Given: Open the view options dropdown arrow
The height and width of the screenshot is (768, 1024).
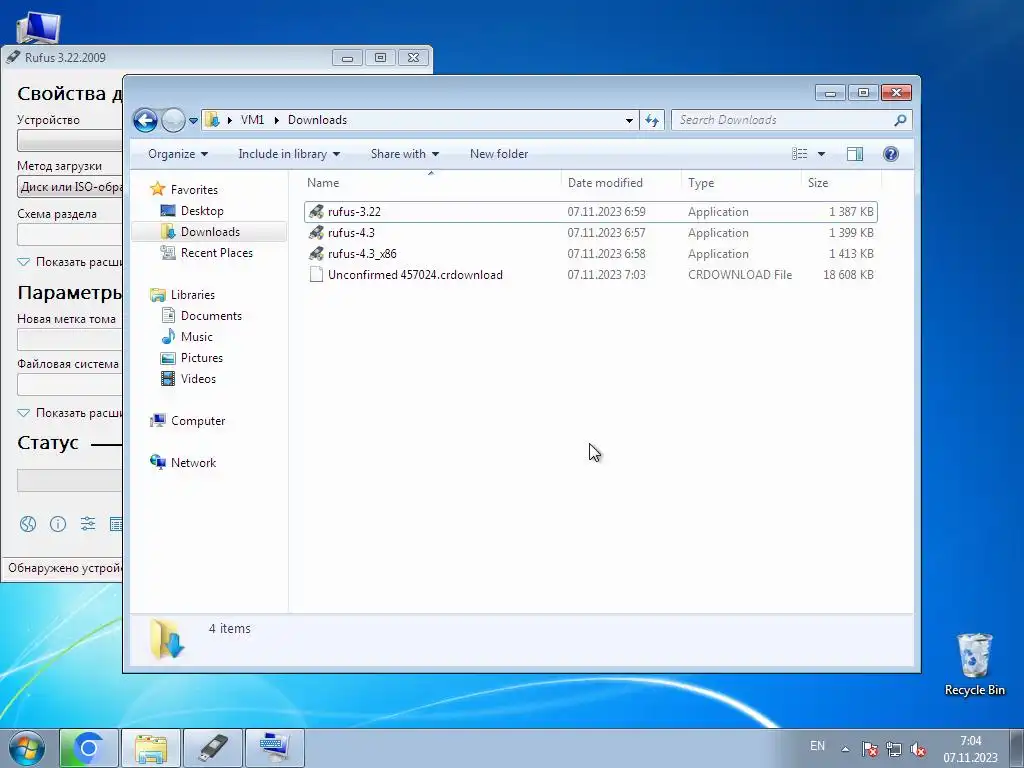Looking at the screenshot, I should click(x=822, y=154).
